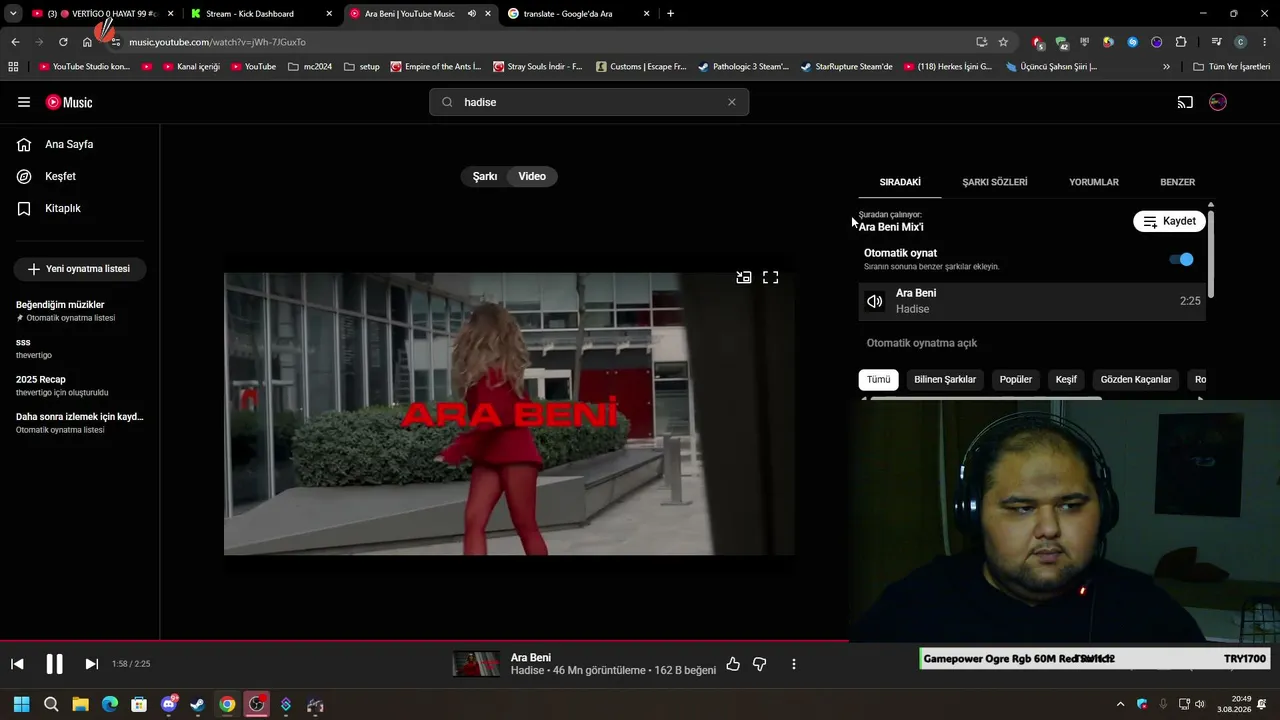The width and height of the screenshot is (1280, 720).
Task: Toggle the Otomatik oynat switch
Action: [x=1181, y=259]
